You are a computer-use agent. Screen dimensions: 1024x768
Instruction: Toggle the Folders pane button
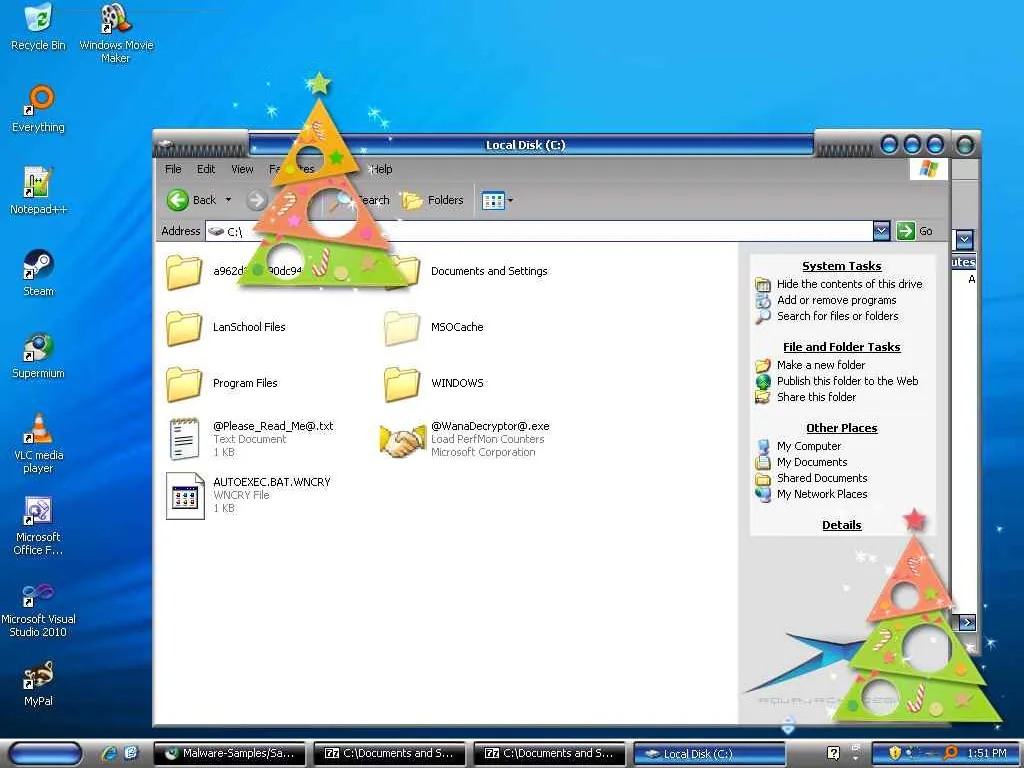pos(432,200)
